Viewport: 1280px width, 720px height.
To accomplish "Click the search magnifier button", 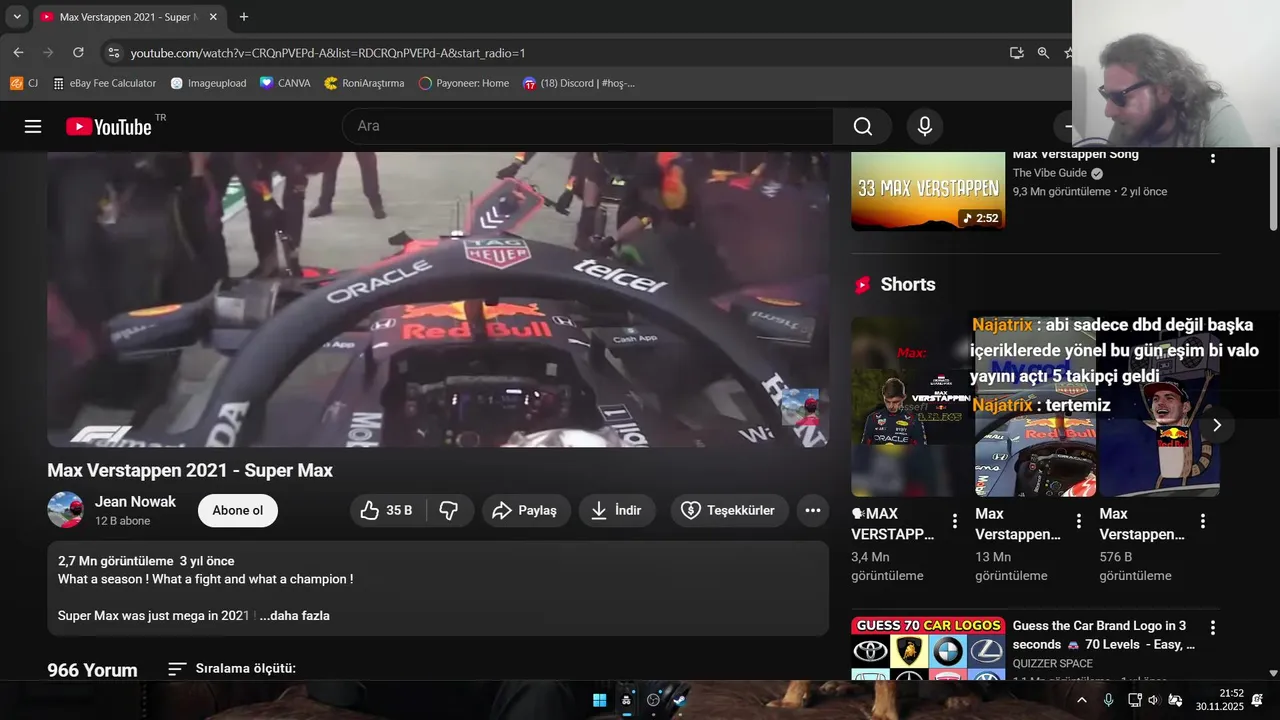I will [x=862, y=126].
